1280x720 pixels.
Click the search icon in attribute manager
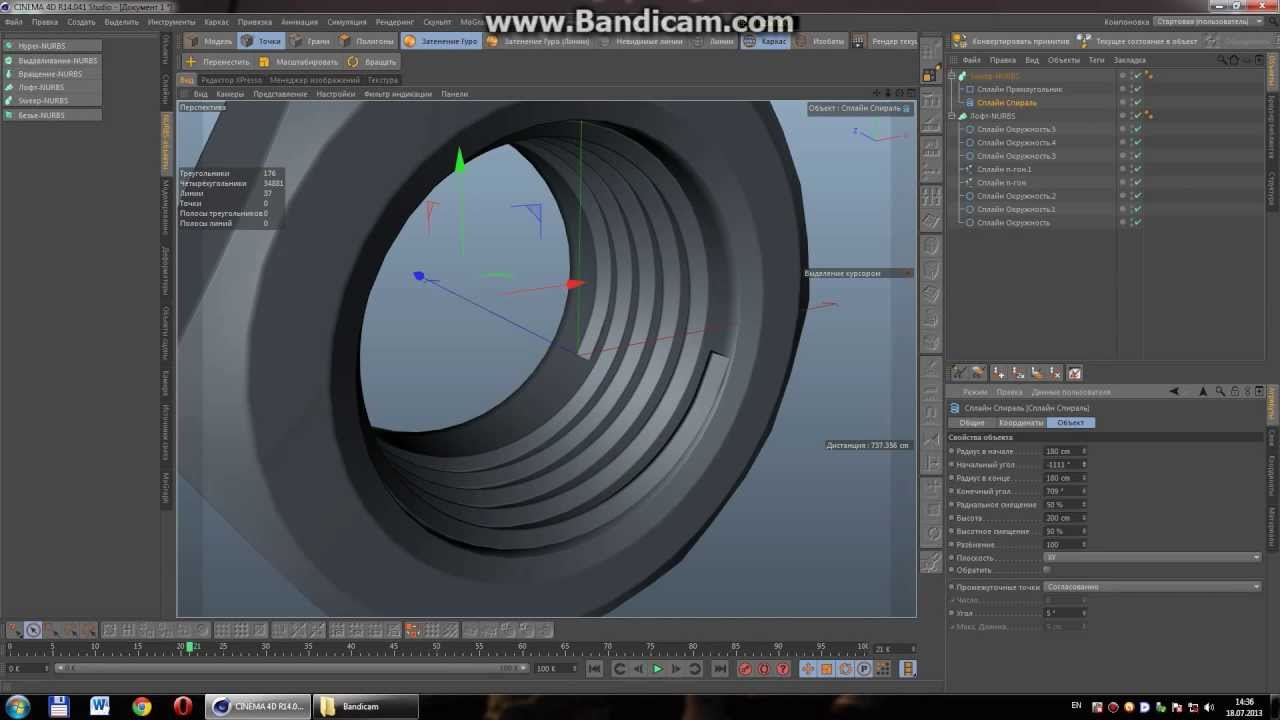tap(1220, 392)
